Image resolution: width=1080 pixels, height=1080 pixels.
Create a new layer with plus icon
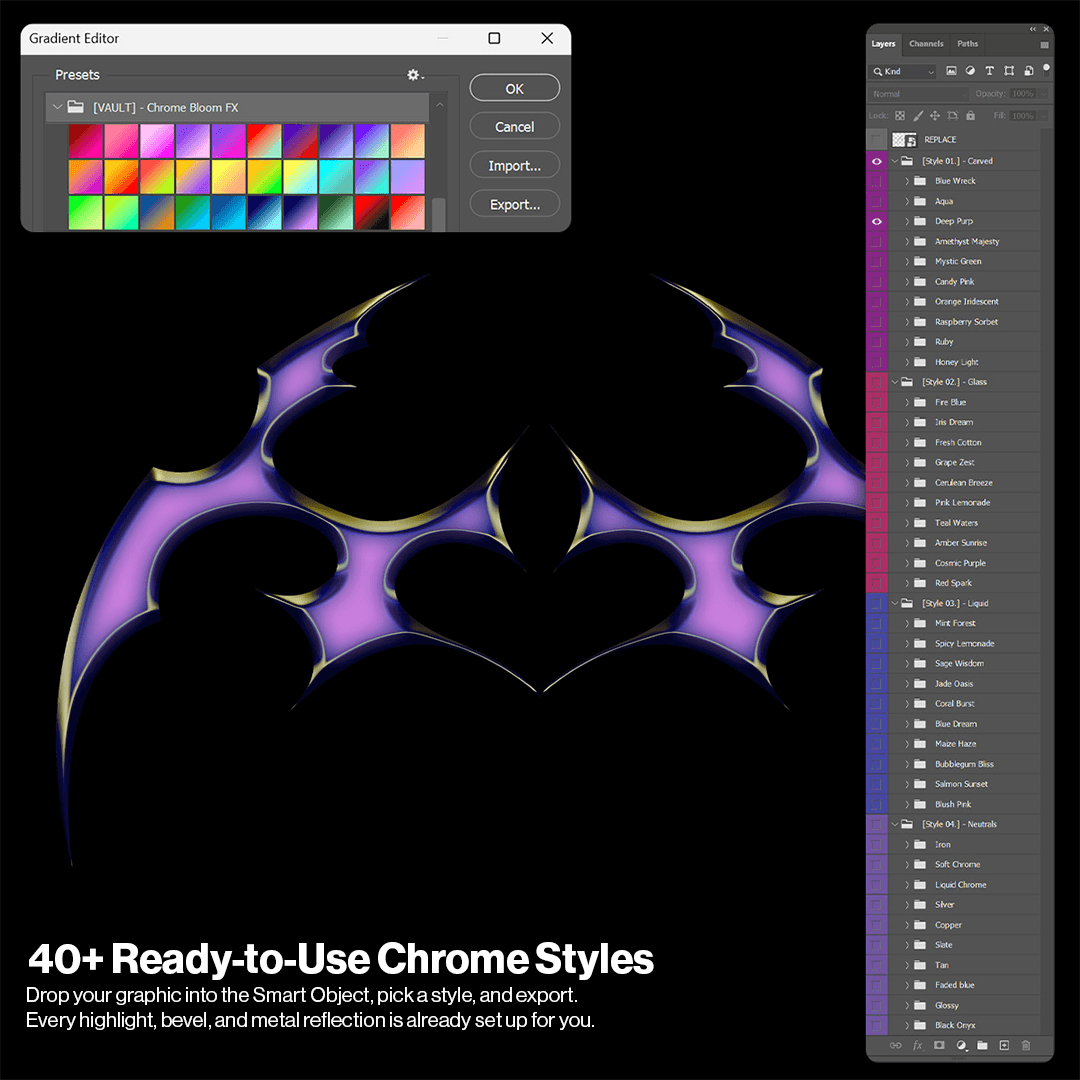point(1004,1045)
